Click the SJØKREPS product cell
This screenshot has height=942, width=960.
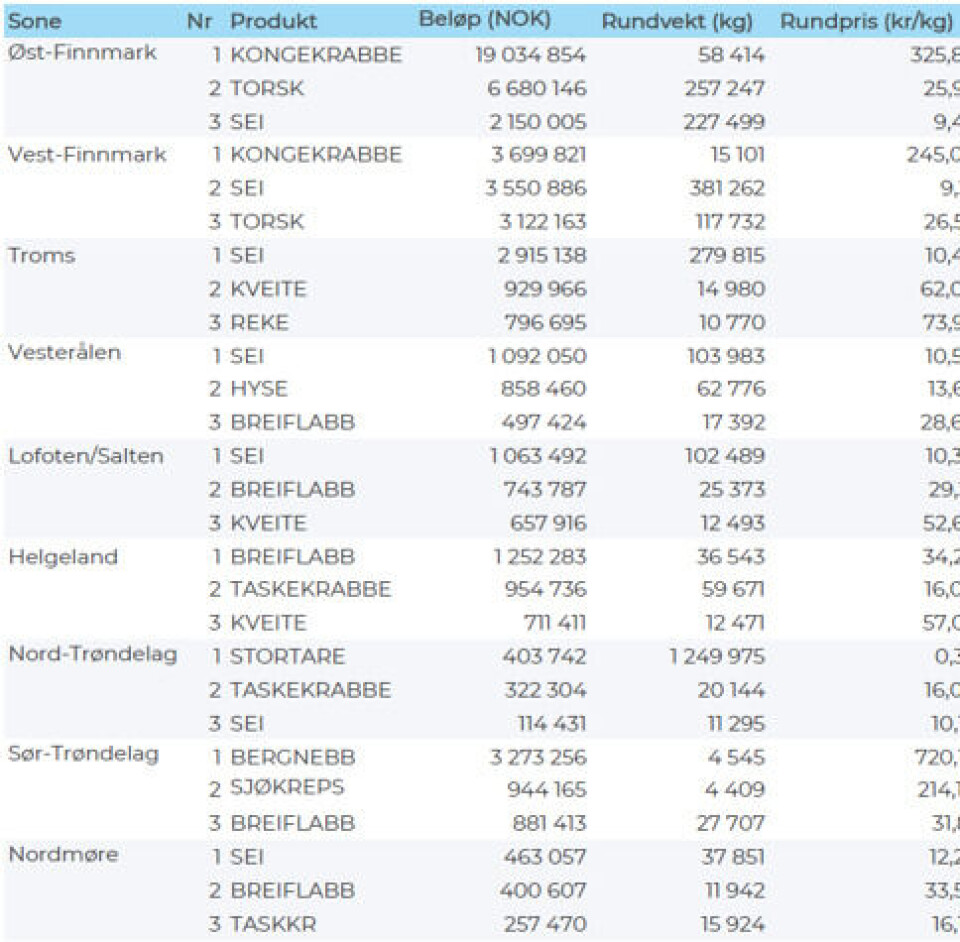point(287,789)
